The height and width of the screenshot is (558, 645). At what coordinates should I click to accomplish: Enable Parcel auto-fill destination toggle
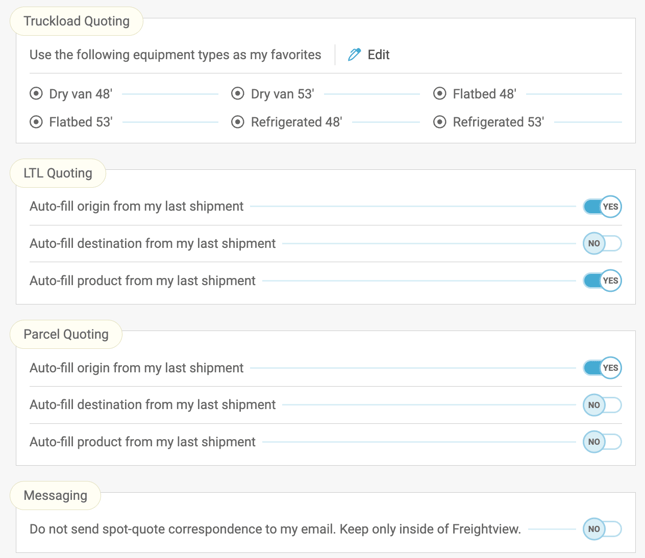pos(602,405)
